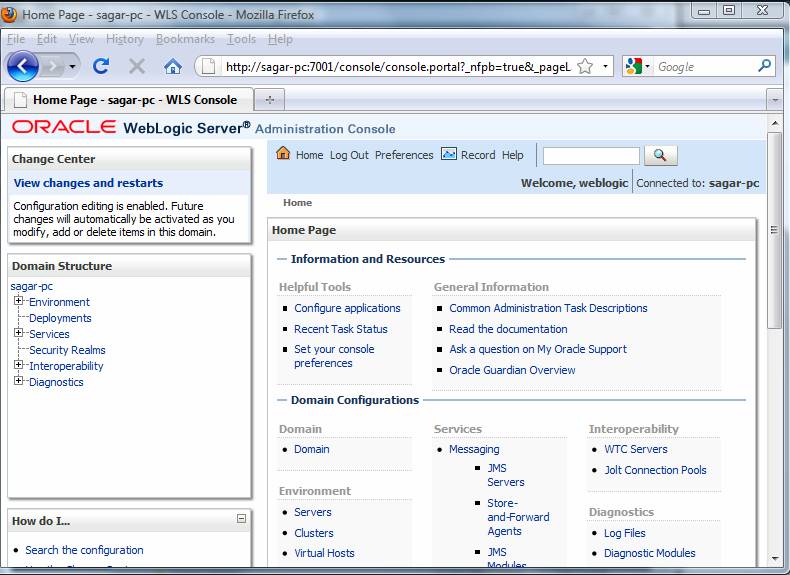Image resolution: width=790 pixels, height=575 pixels.
Task: Open the File menu
Action: click(x=16, y=39)
